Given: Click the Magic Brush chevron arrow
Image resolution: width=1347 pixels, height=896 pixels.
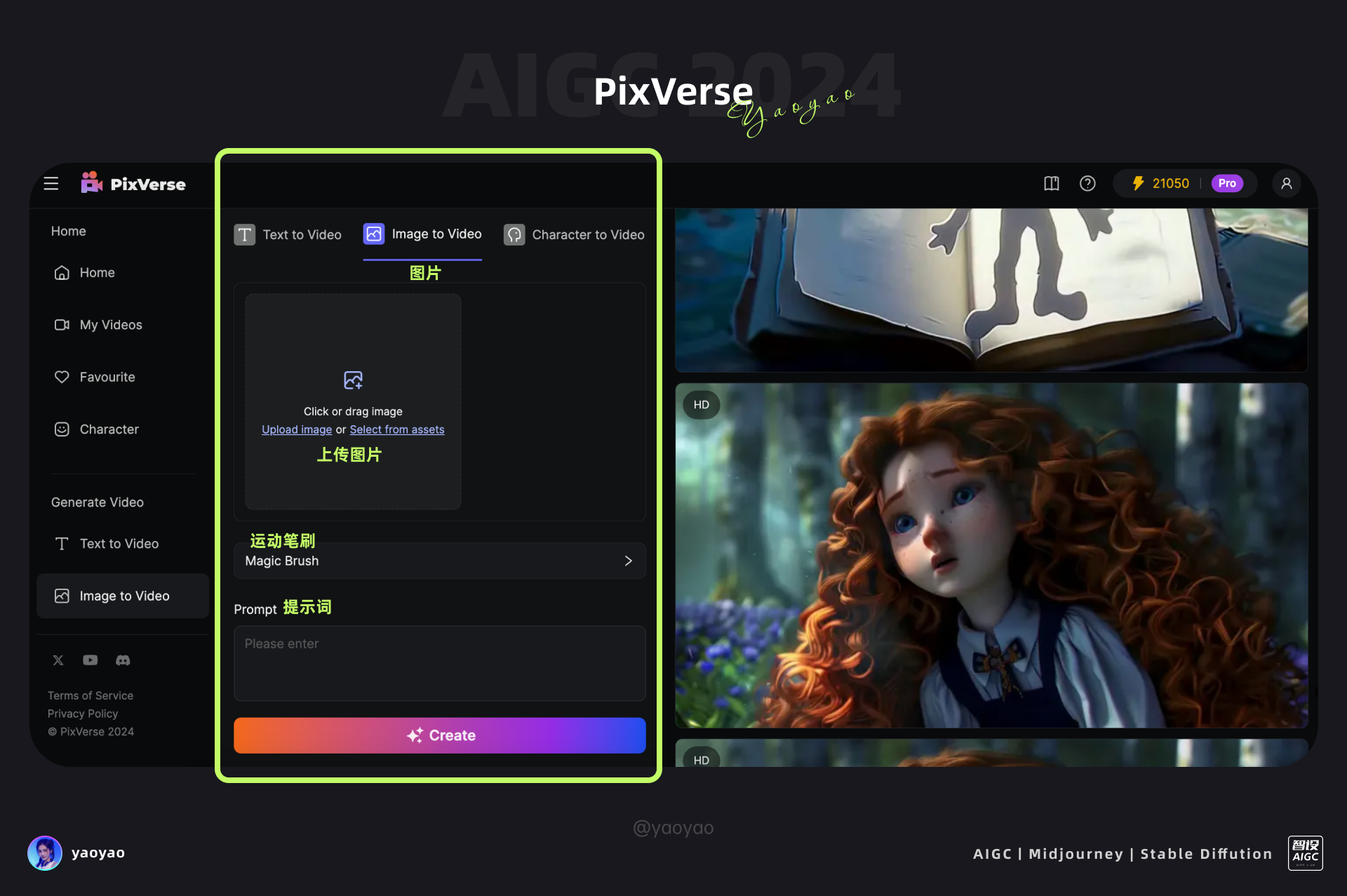Looking at the screenshot, I should point(628,561).
